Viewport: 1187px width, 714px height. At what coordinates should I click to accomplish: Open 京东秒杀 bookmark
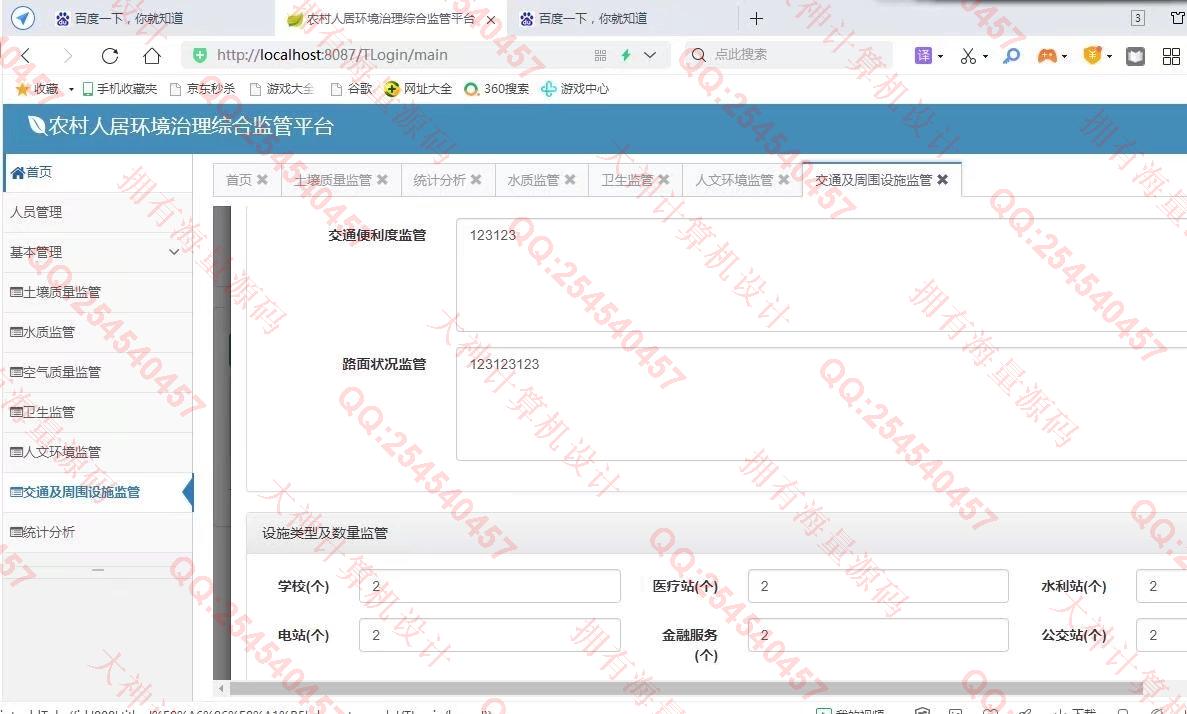(202, 89)
